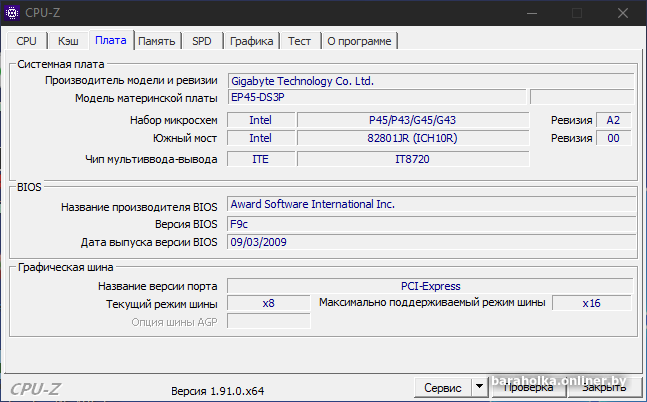Click the Набор микросхем label
647x402 pixels.
174,120
